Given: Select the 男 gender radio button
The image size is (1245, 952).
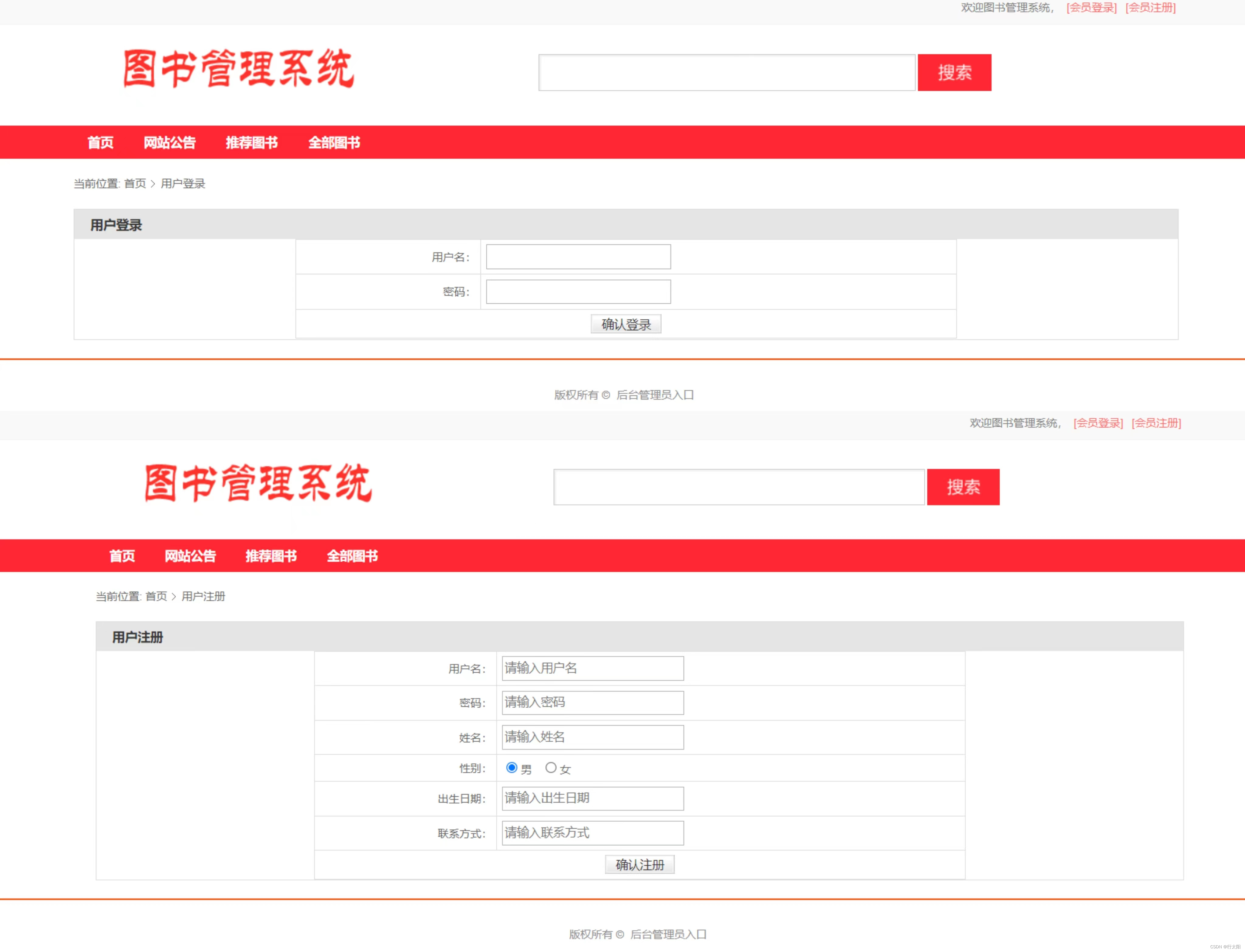Looking at the screenshot, I should pos(511,768).
